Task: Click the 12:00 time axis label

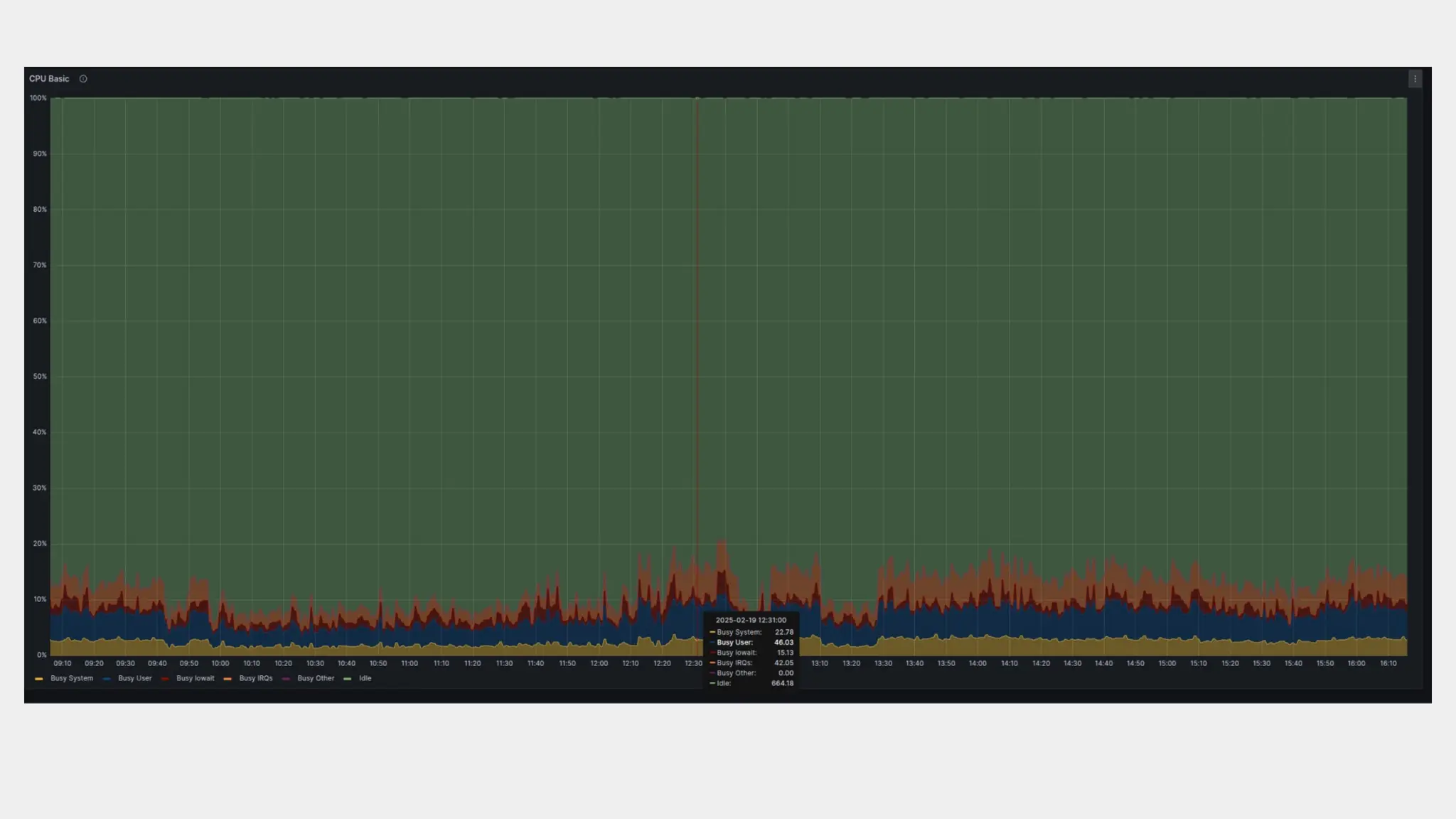Action: click(599, 663)
